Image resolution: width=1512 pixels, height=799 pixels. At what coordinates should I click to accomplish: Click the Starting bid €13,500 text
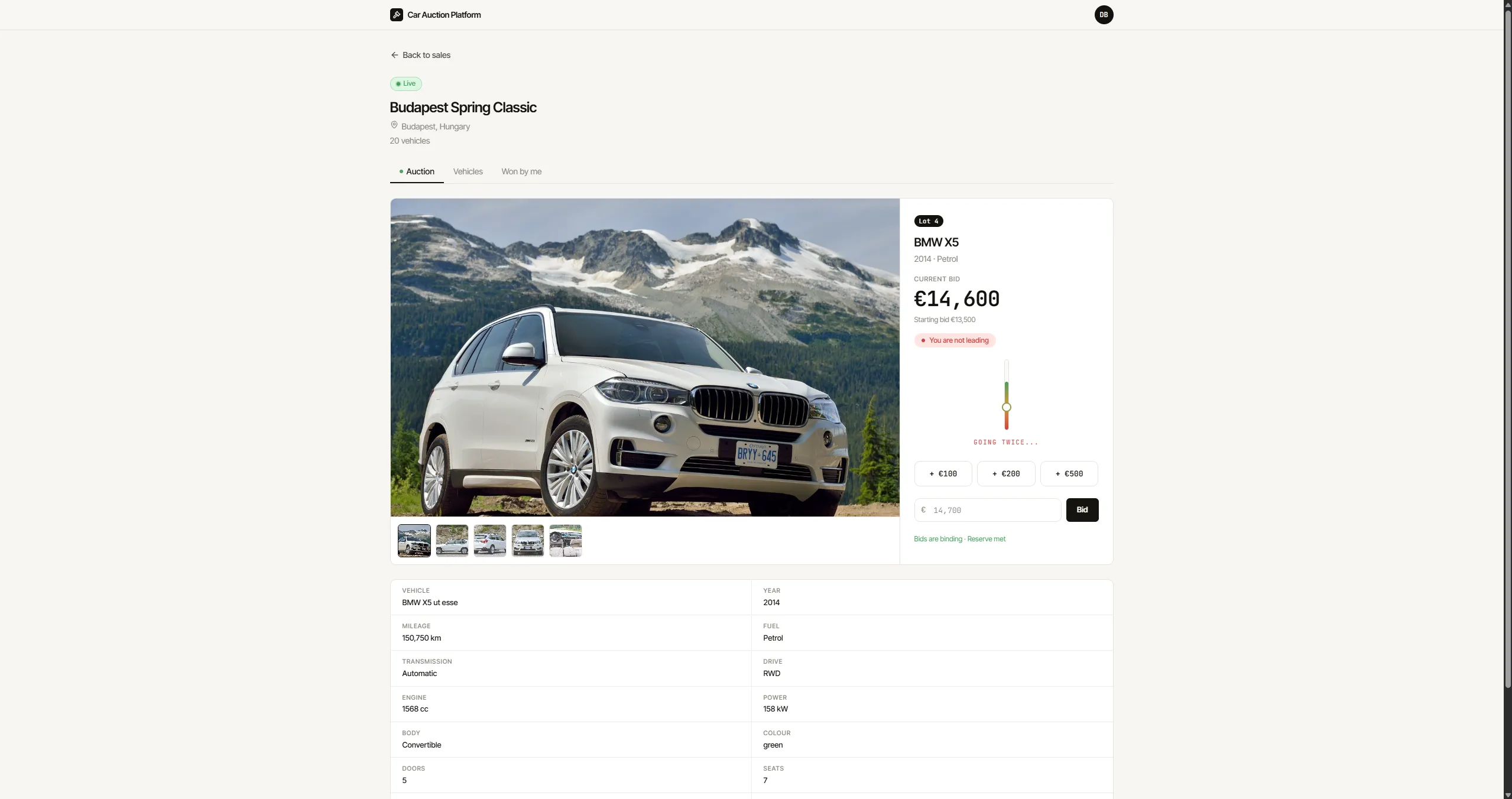(x=945, y=320)
